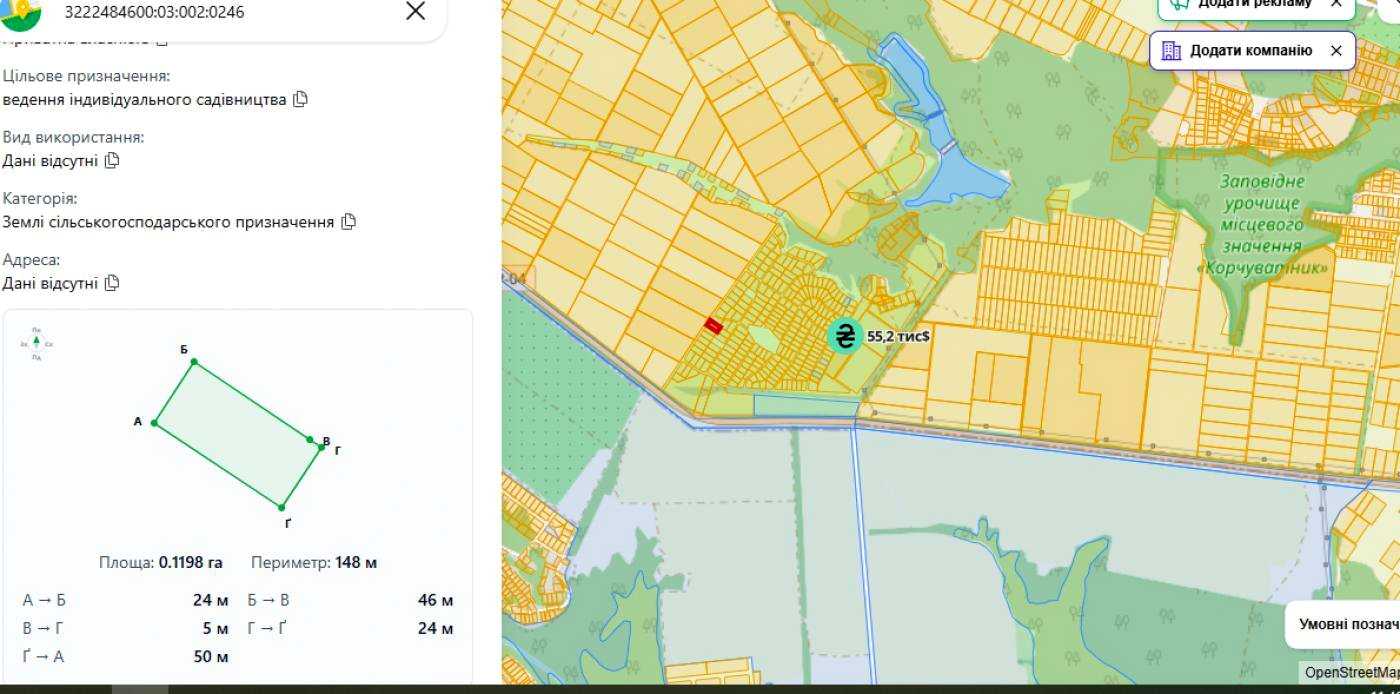Viewport: 1400px width, 694px height.
Task: Click the "В → Г" 5 м side row
Action: coord(126,628)
